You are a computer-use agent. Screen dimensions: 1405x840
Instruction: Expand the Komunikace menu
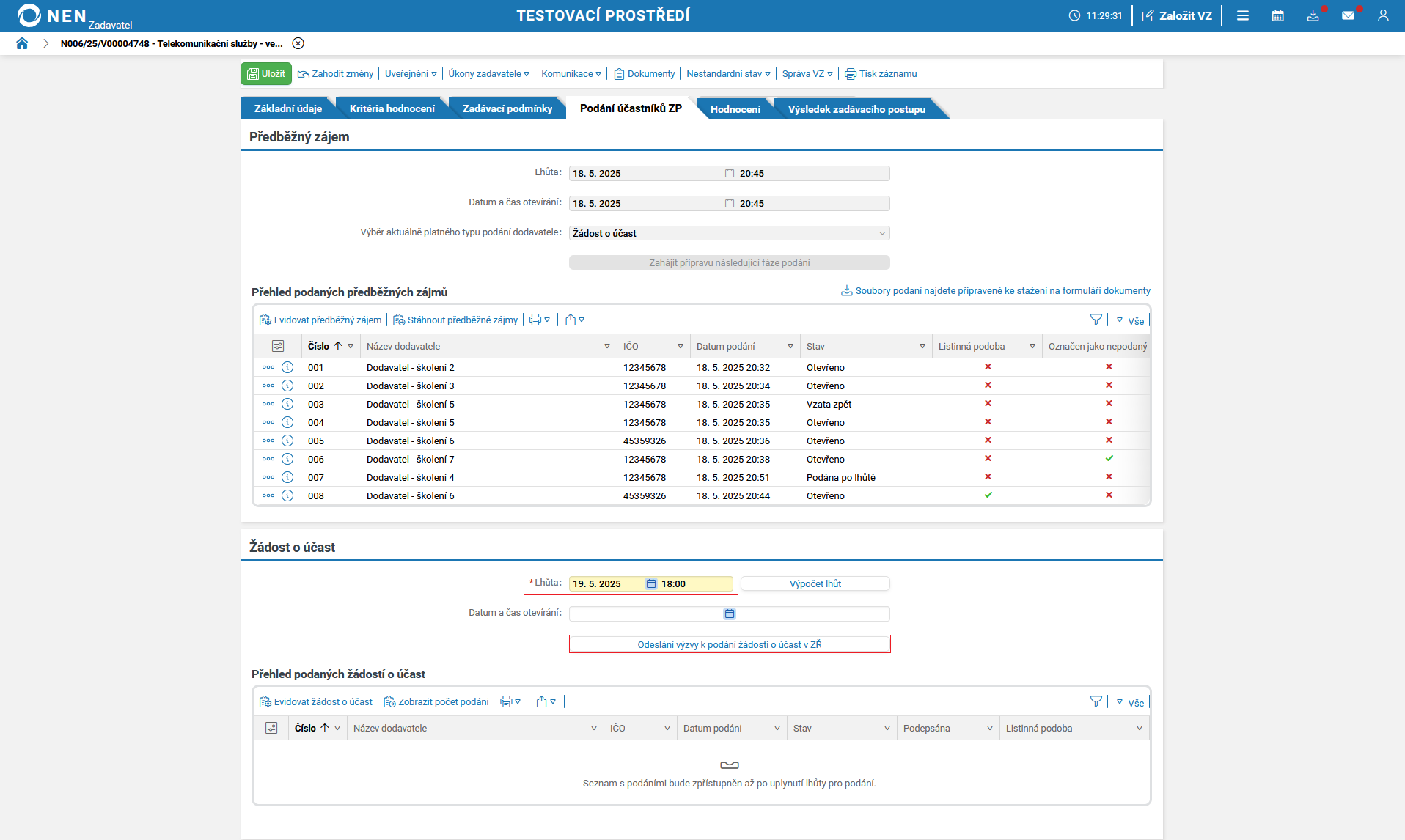click(x=571, y=74)
